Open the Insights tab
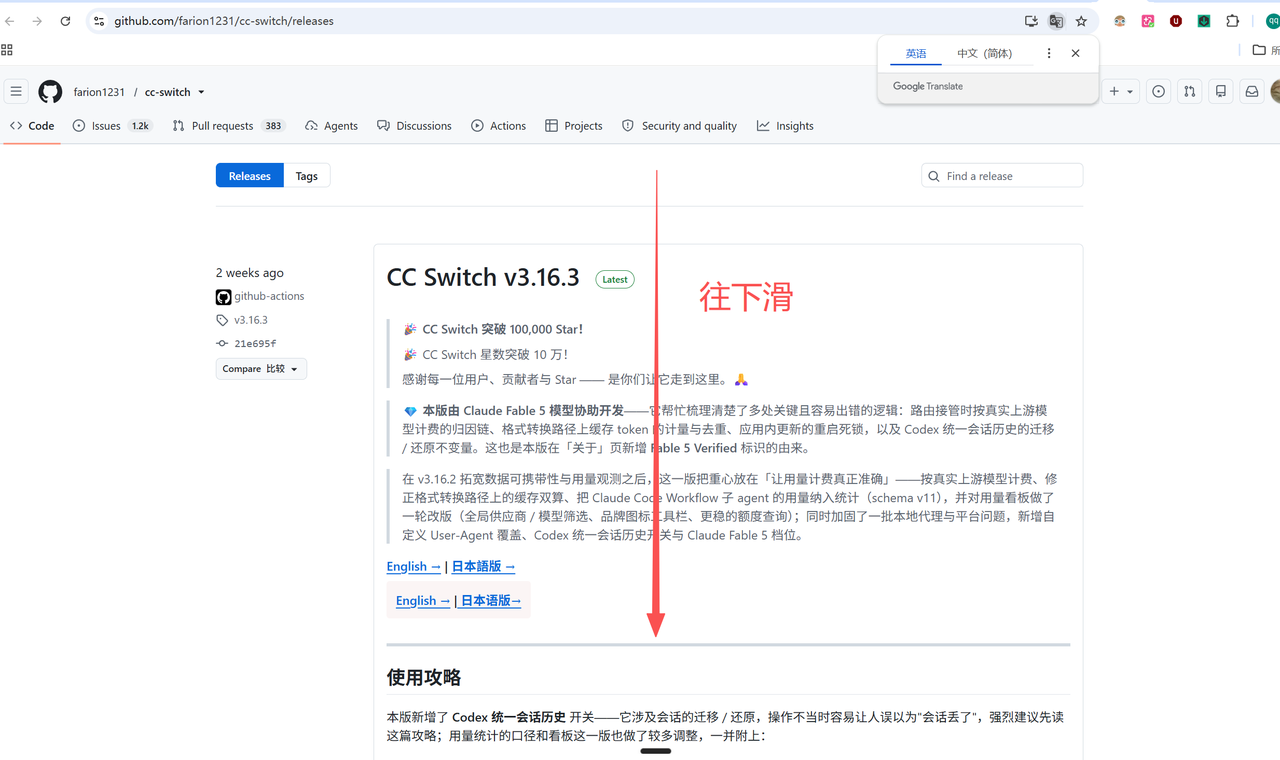Viewport: 1280px width, 760px height. (x=785, y=126)
